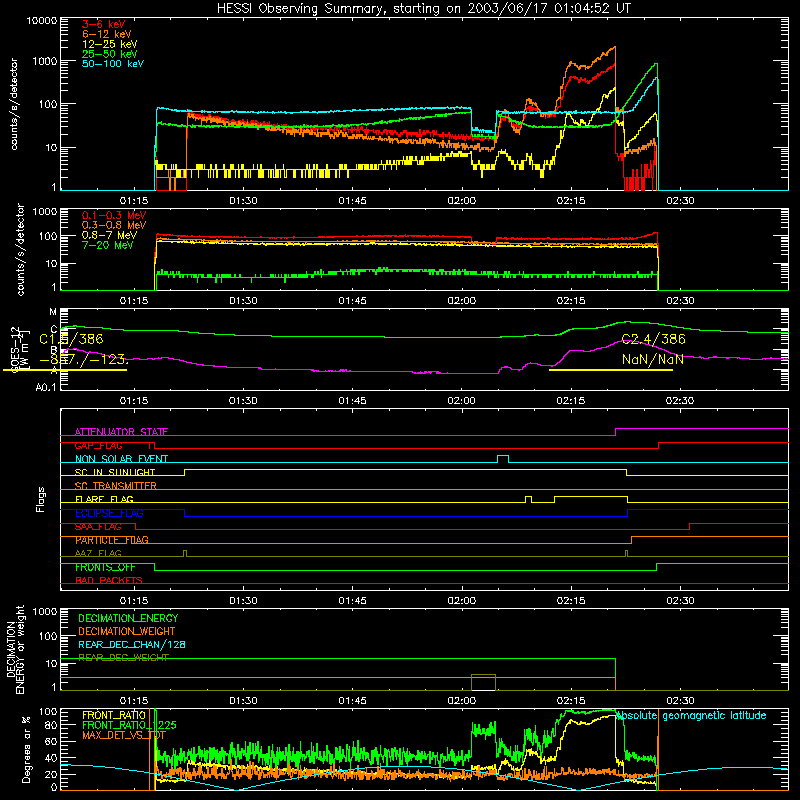Click the C2.4/386 flare annotation
The image size is (800, 800).
653,339
